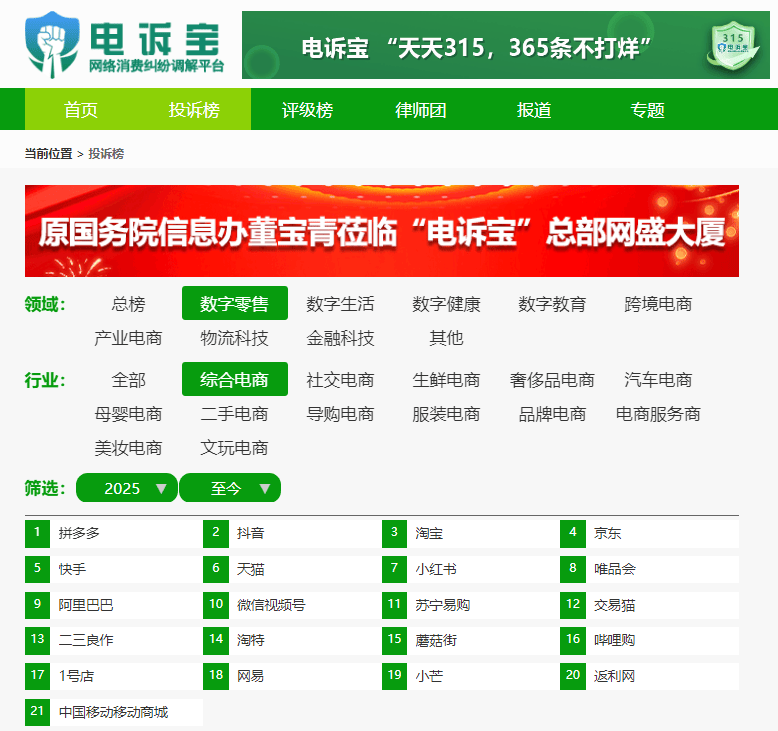The image size is (778, 731).
Task: Open rank 19 小芒 entry
Action: point(471,676)
